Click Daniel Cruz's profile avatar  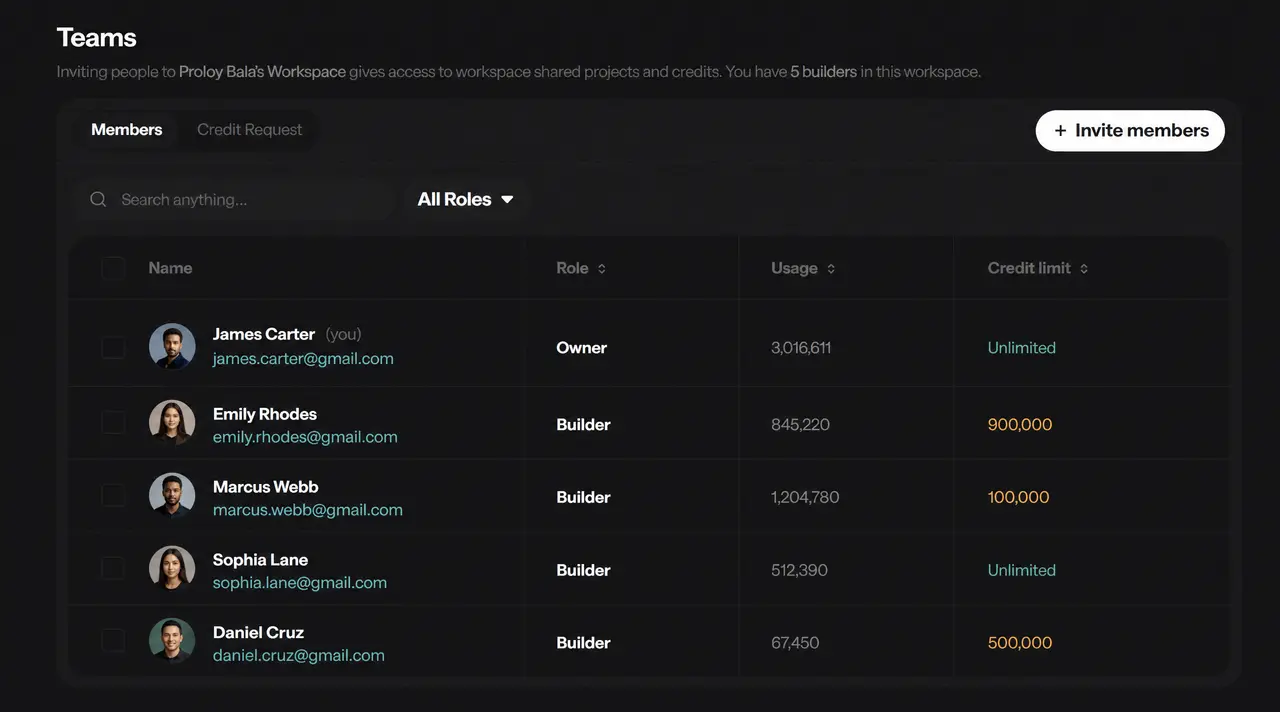[172, 641]
